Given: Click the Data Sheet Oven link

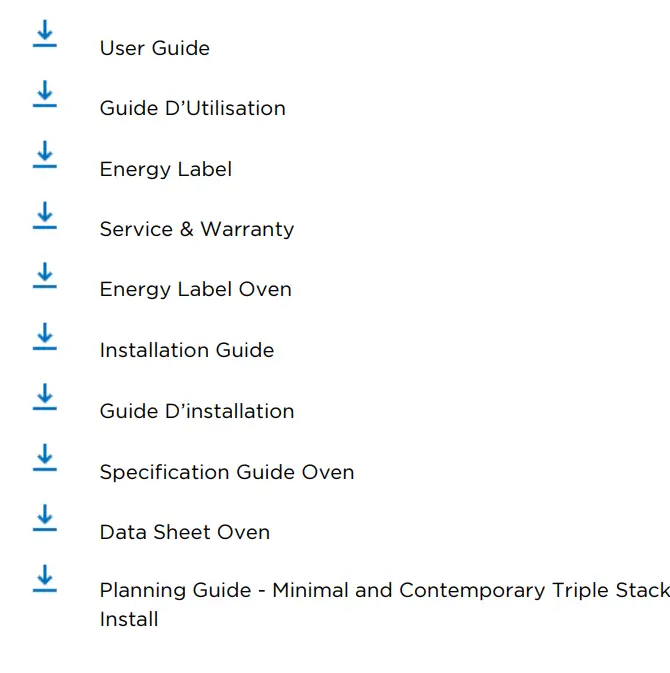Looking at the screenshot, I should [184, 532].
